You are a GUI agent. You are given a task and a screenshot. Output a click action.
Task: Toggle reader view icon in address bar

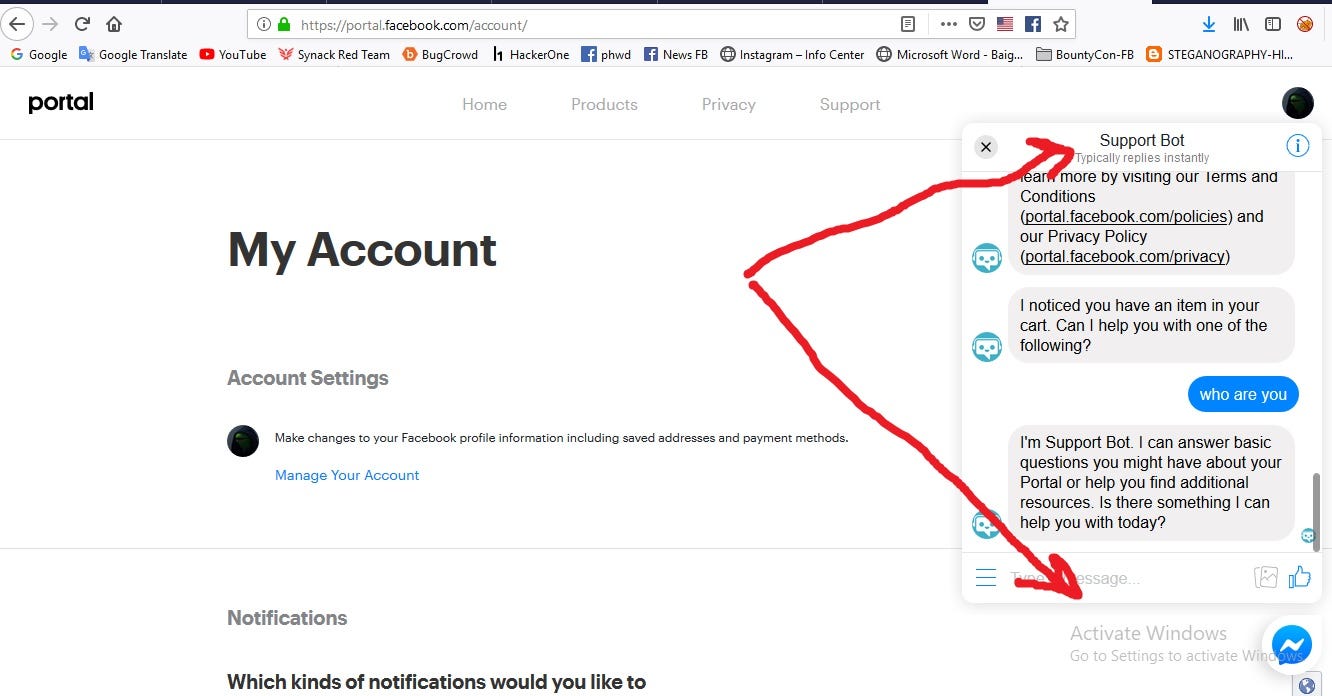click(x=908, y=24)
